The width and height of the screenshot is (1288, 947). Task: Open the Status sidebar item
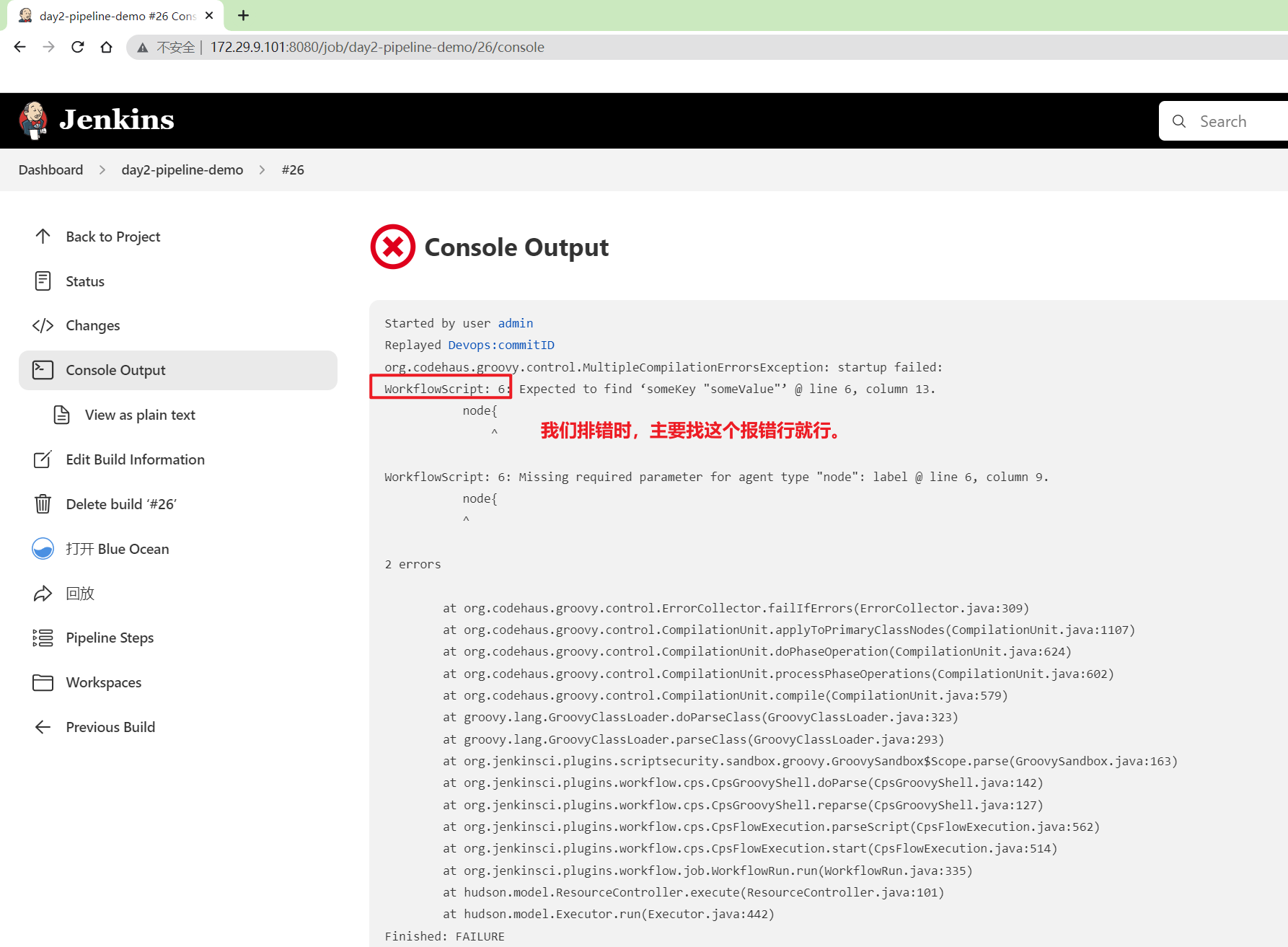point(178,281)
